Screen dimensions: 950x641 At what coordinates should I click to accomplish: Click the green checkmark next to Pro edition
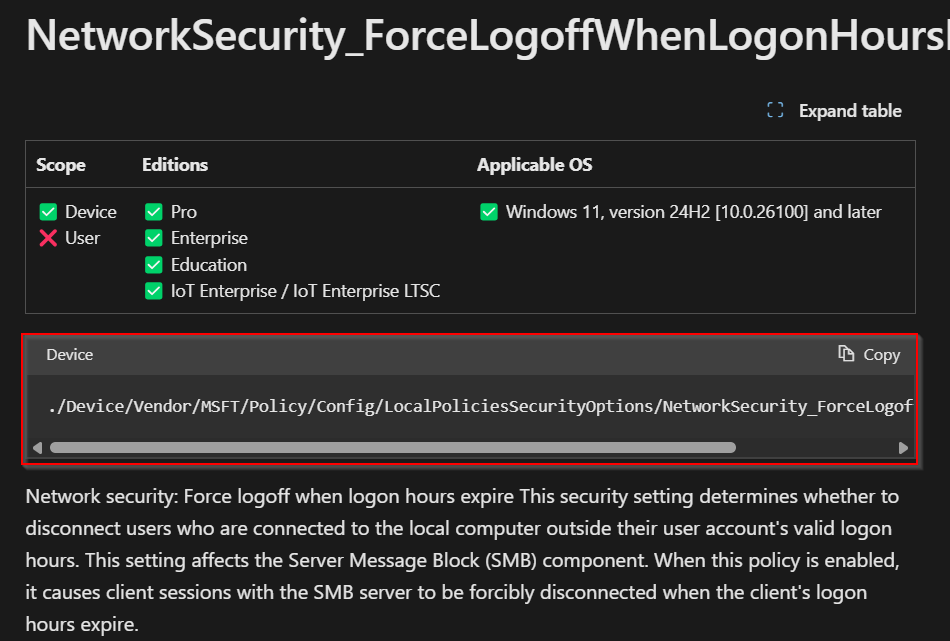(x=153, y=211)
